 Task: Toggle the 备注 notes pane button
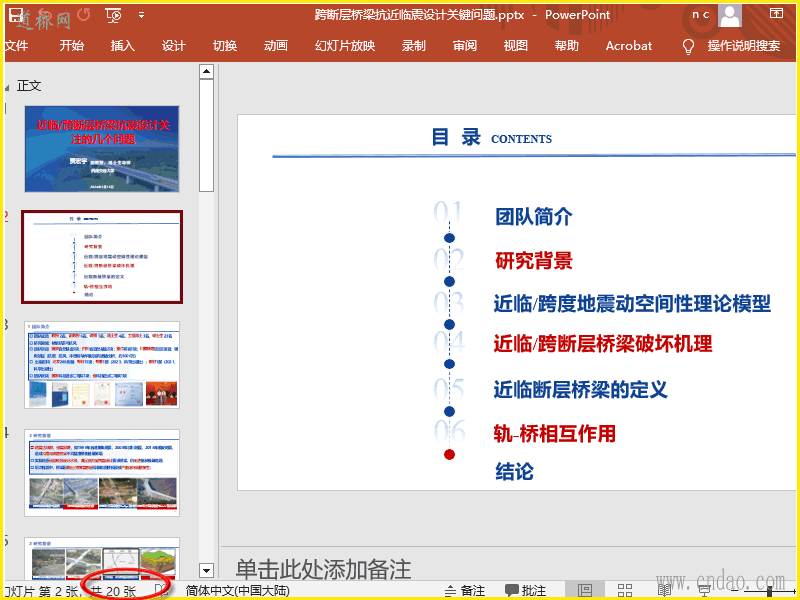(x=464, y=591)
